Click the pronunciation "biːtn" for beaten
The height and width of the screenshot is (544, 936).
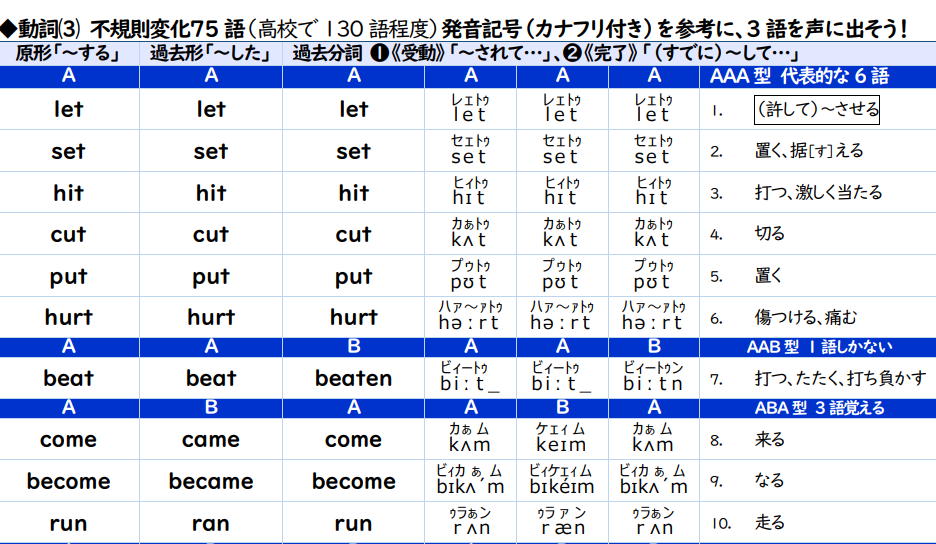click(x=653, y=385)
